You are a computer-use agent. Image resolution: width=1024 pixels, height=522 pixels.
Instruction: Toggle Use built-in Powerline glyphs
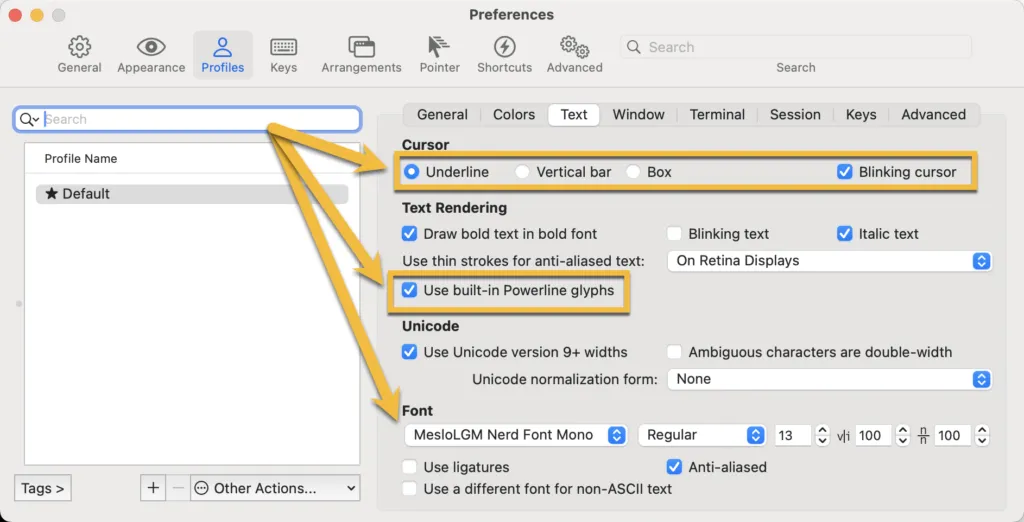coord(409,291)
